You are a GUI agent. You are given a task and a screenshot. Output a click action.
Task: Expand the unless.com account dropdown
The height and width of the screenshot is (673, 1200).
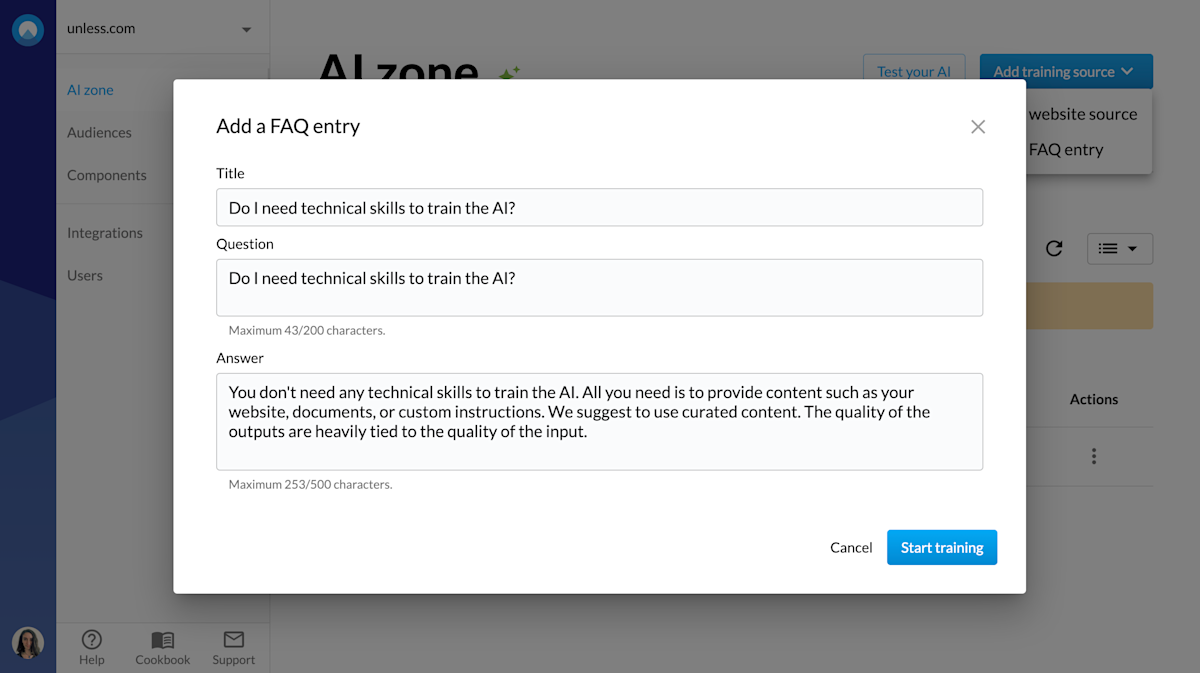(x=246, y=29)
